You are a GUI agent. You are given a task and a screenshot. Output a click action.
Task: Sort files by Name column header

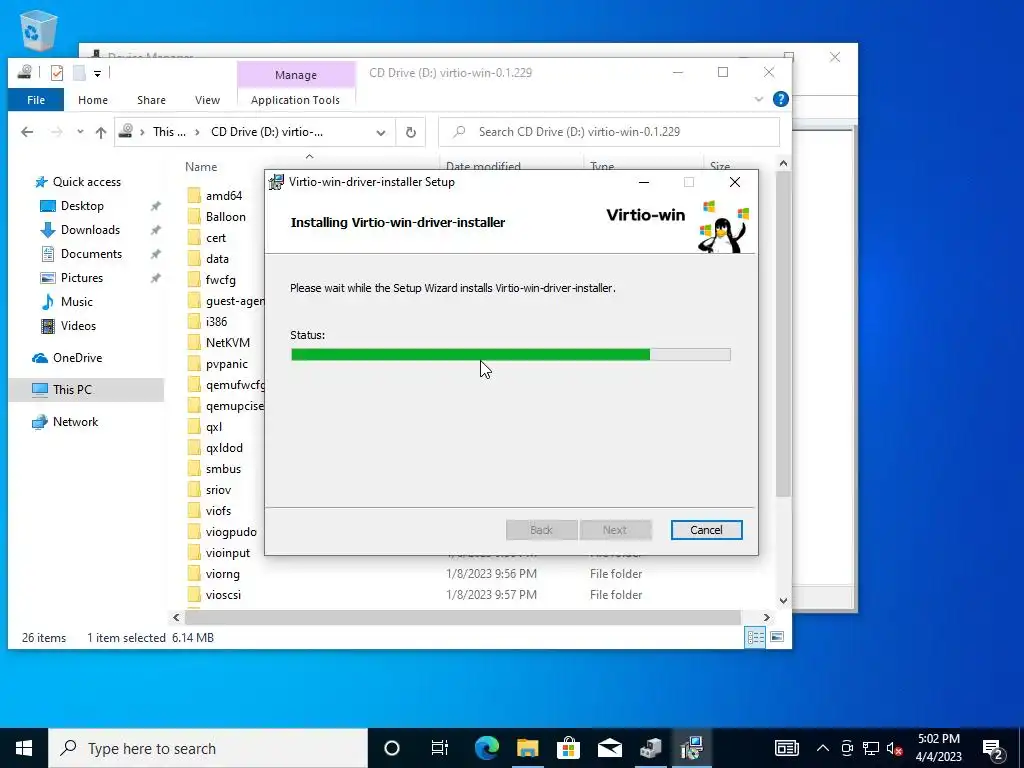(200, 167)
